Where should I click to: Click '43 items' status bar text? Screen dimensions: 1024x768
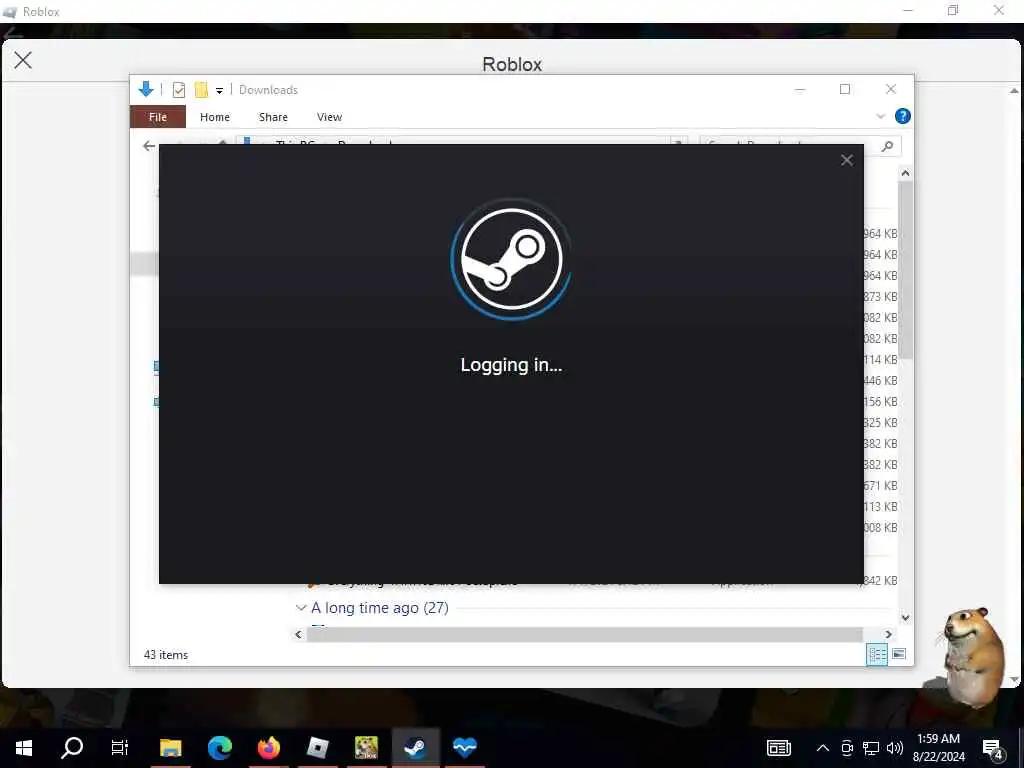[x=166, y=654]
